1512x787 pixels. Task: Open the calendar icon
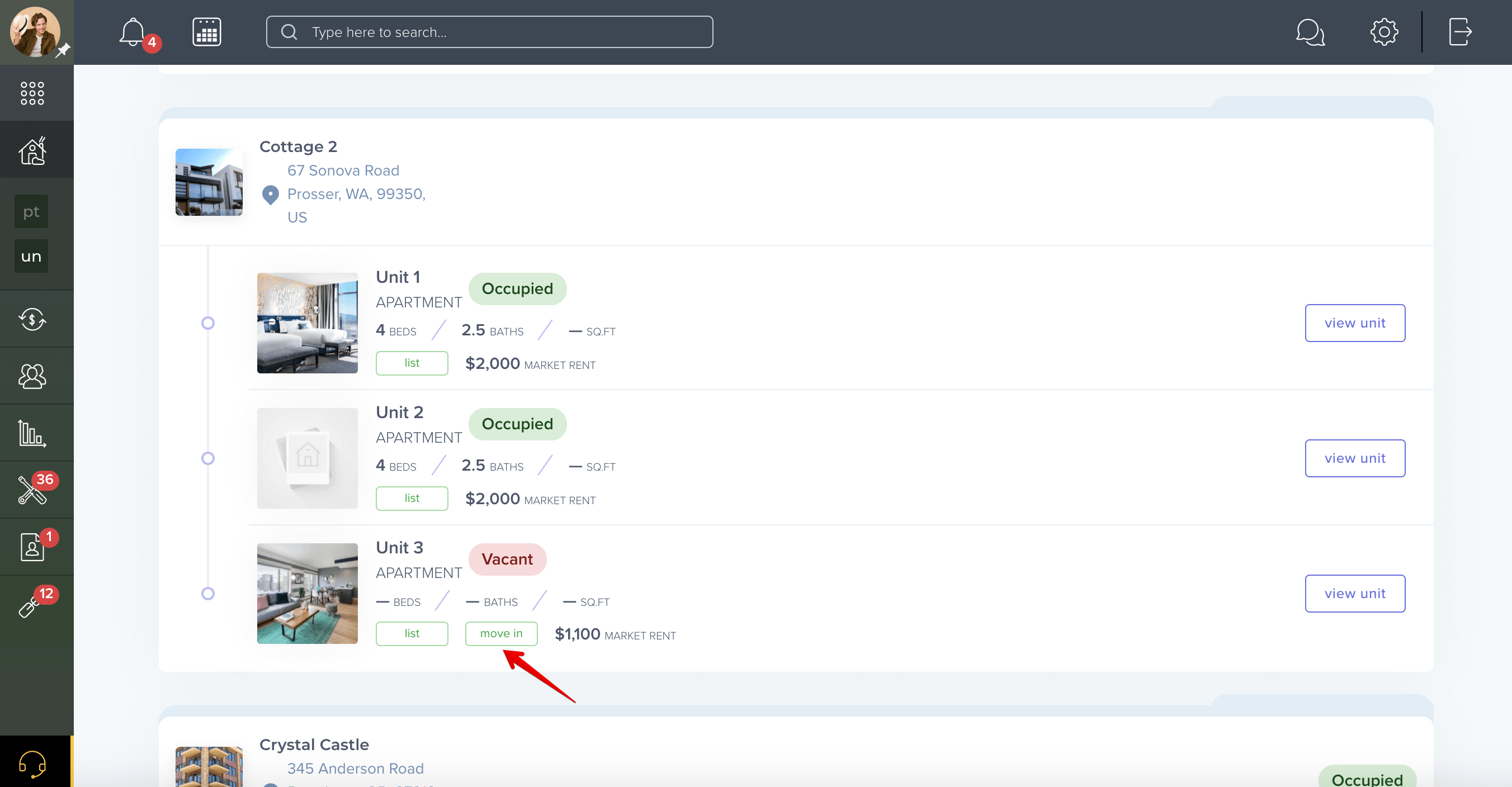[x=206, y=32]
